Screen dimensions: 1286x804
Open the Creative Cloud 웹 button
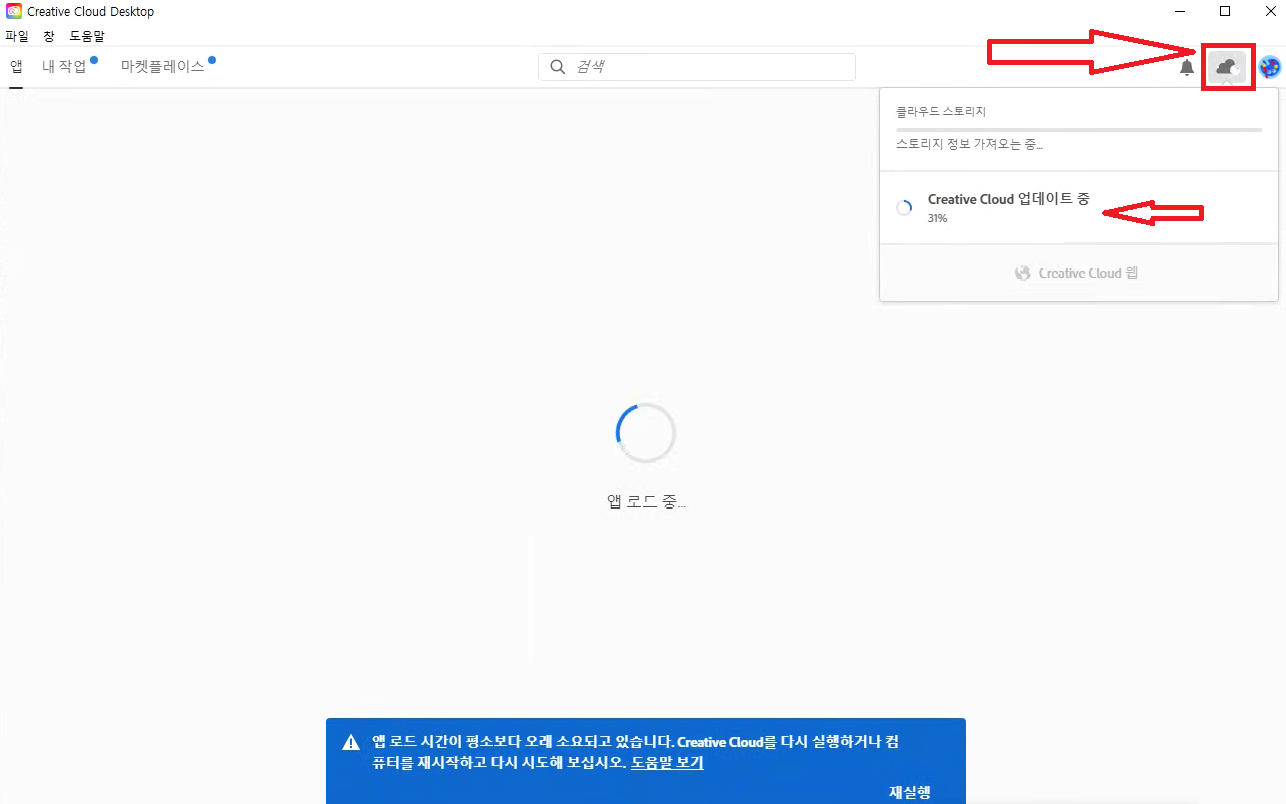pos(1078,273)
